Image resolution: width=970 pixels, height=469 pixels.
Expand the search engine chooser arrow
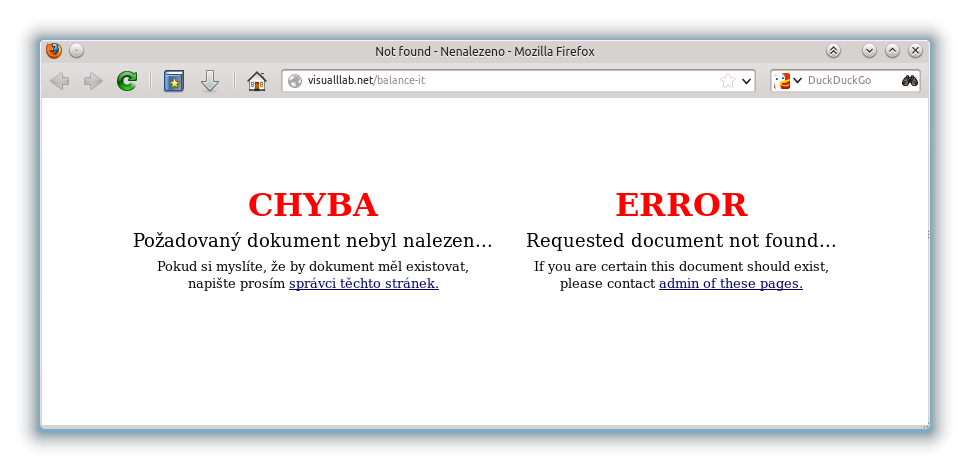coord(797,80)
